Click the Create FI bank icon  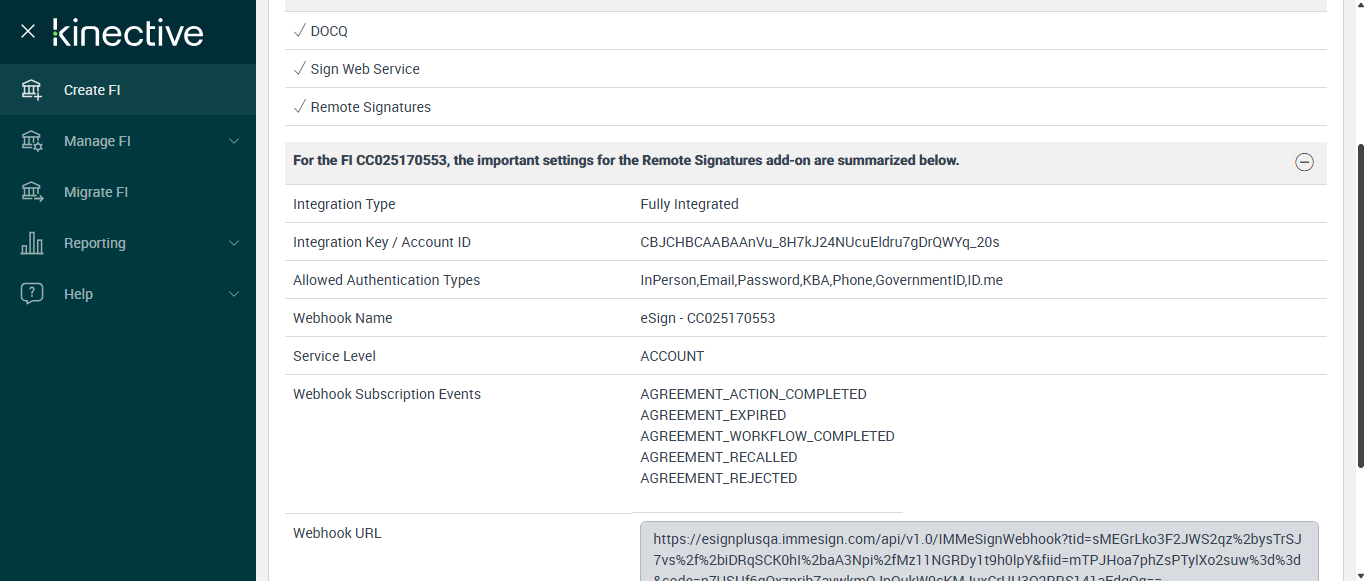pos(32,90)
